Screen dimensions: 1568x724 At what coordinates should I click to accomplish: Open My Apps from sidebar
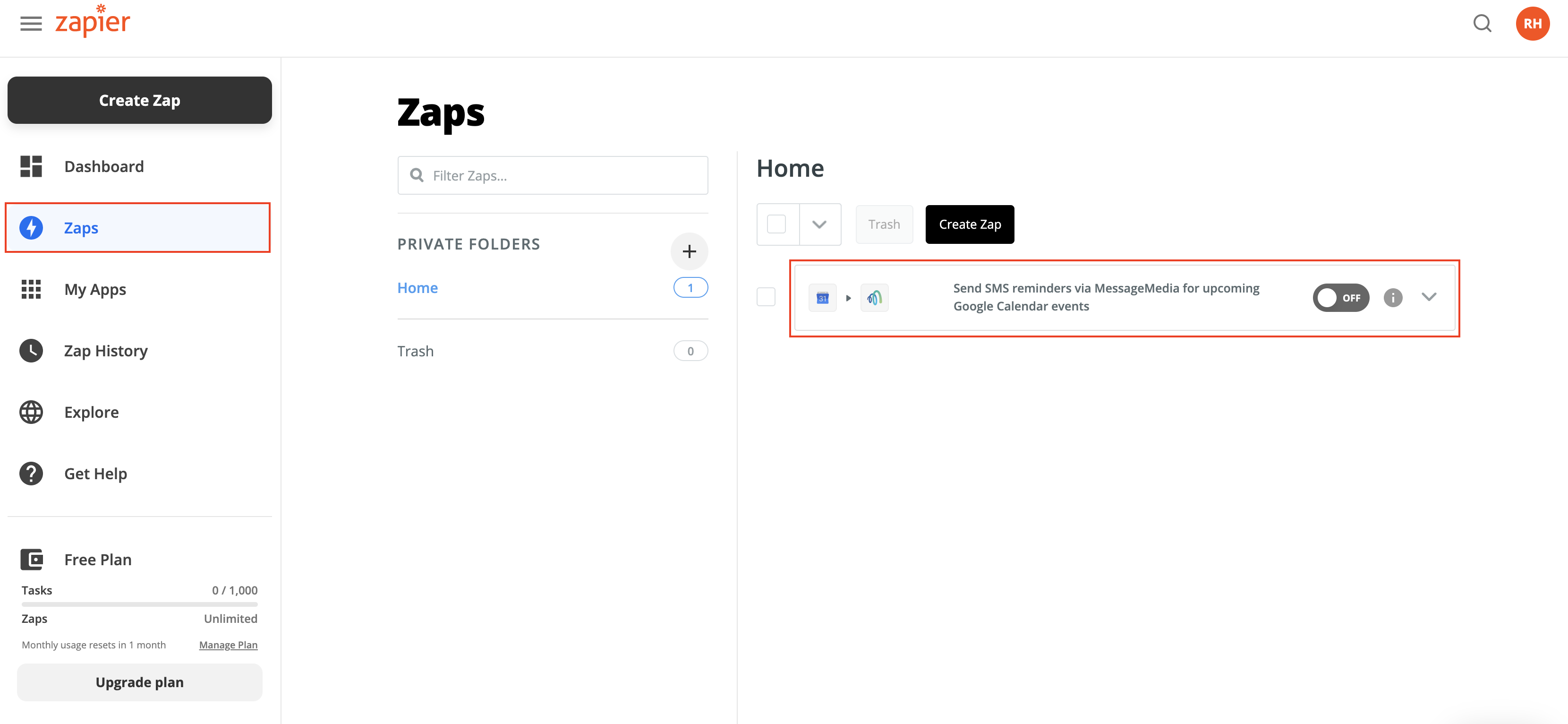[95, 289]
